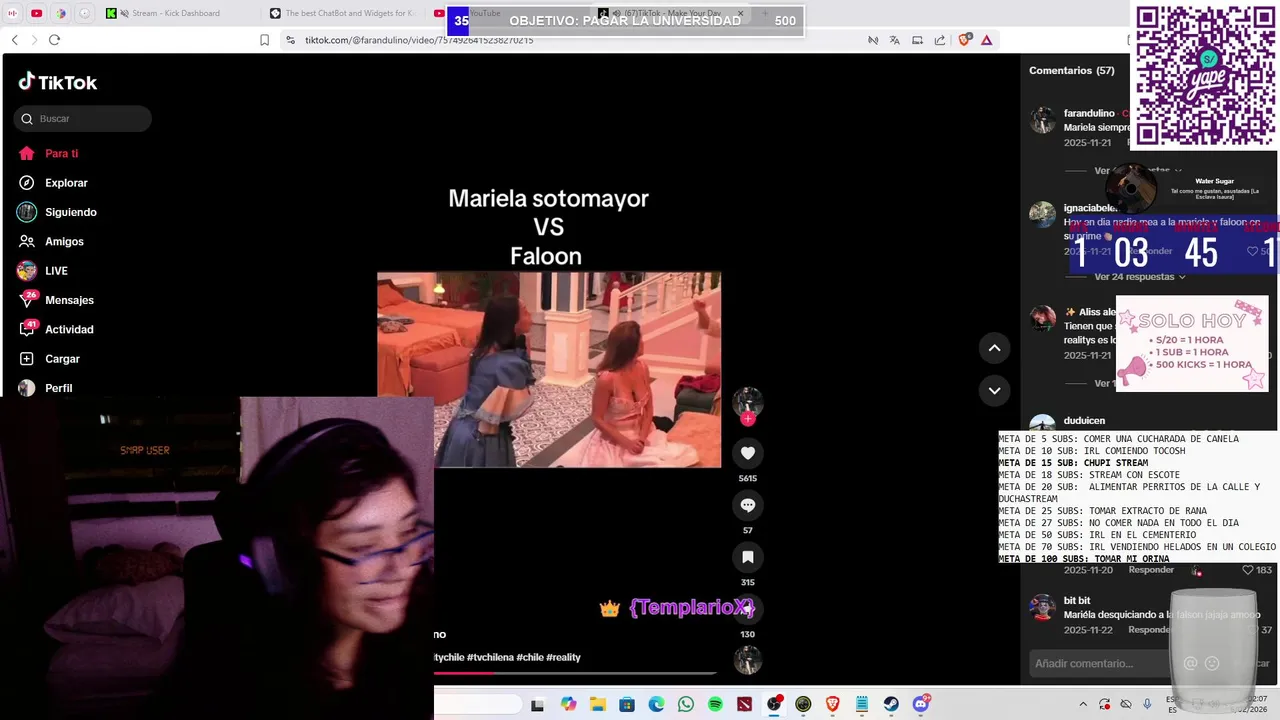Image resolution: width=1280 pixels, height=720 pixels.
Task: Open the sound disc avatar below share count
Action: [747, 660]
